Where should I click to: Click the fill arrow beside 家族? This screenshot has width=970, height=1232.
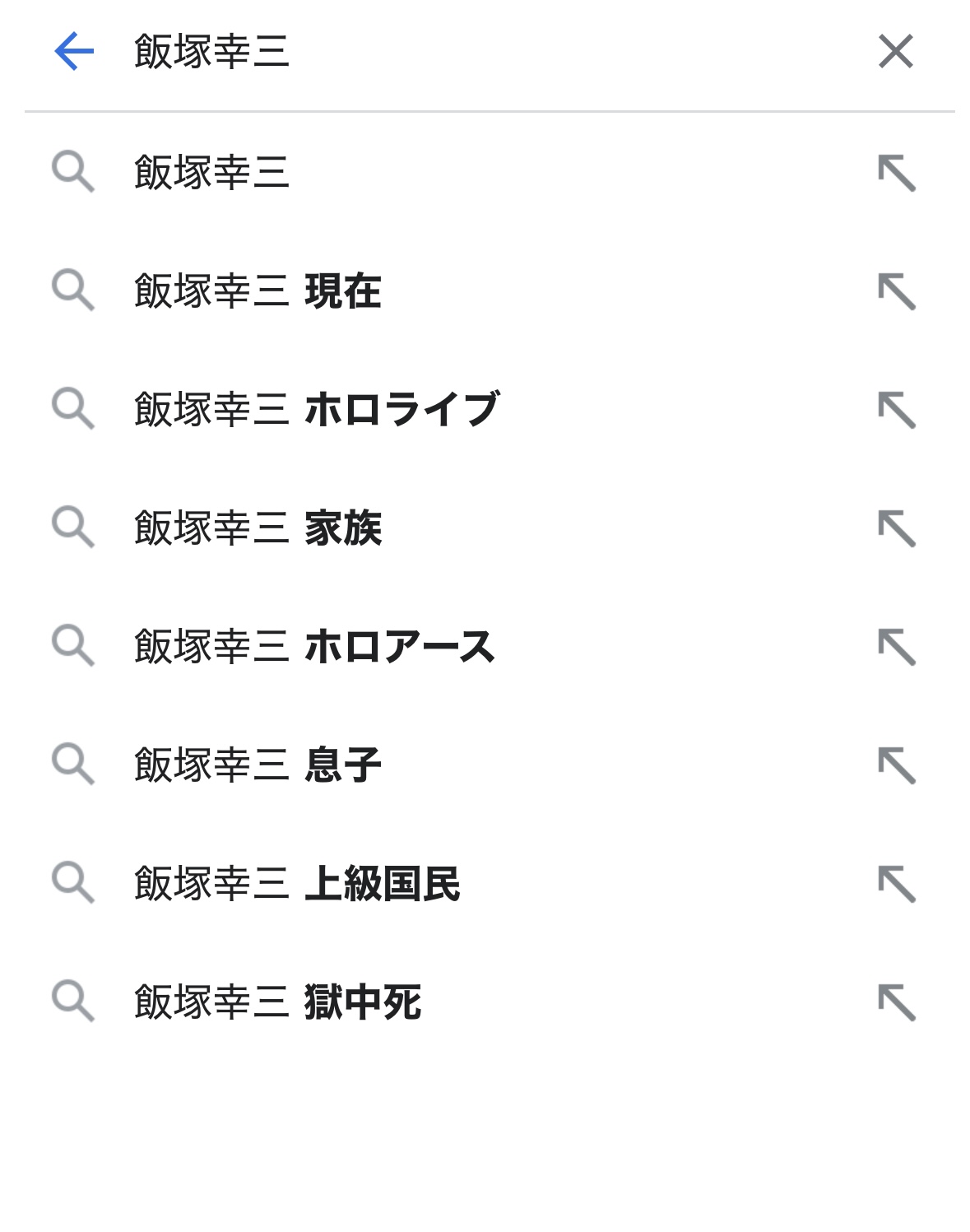tap(896, 528)
